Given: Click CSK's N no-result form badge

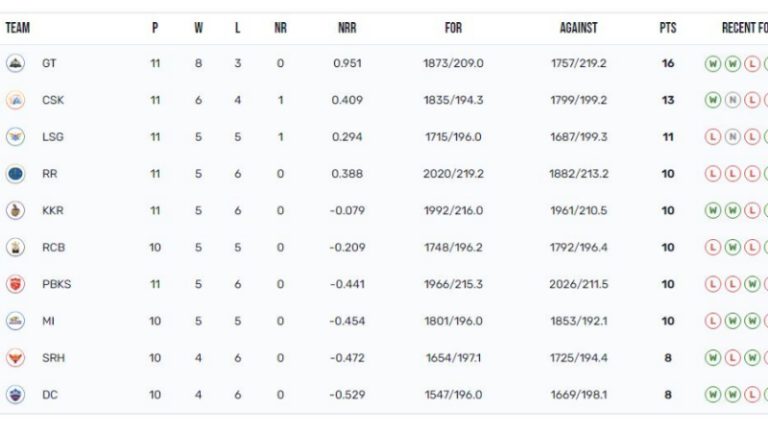Looking at the screenshot, I should (732, 100).
